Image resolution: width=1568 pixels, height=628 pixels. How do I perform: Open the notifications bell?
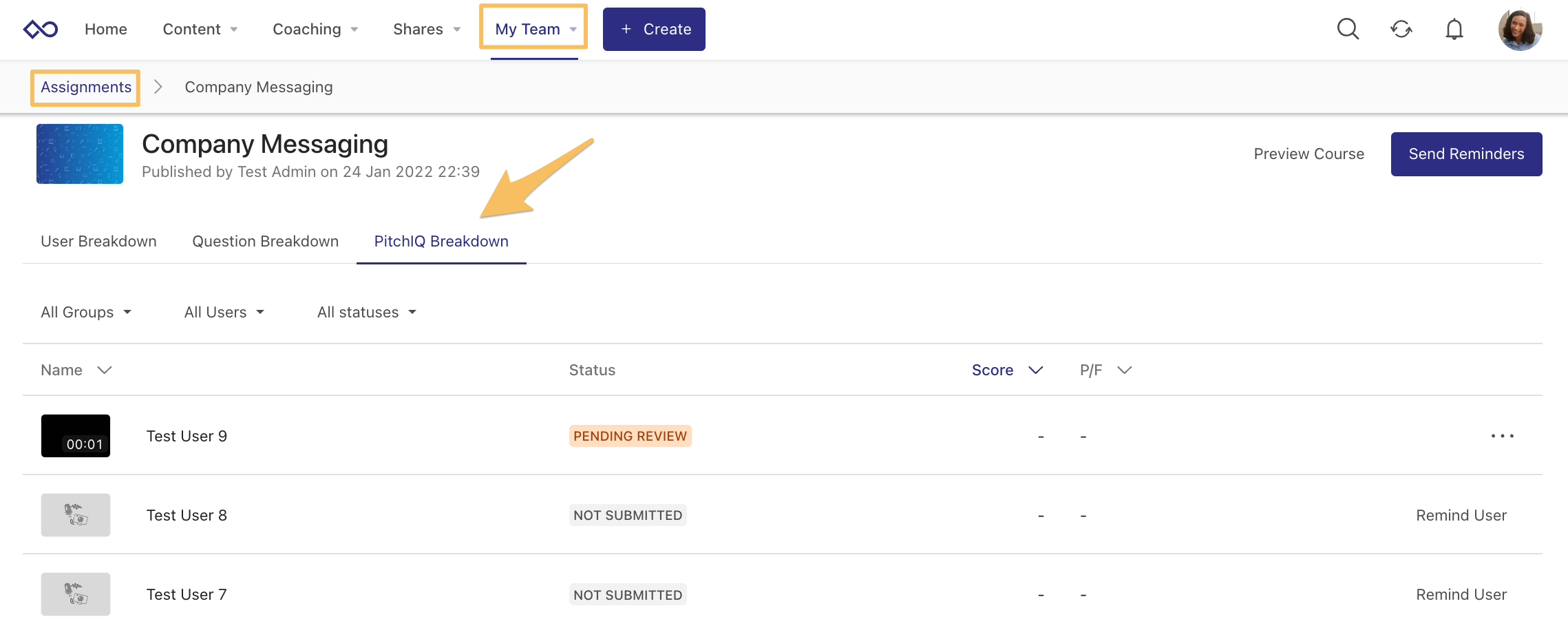(1454, 29)
